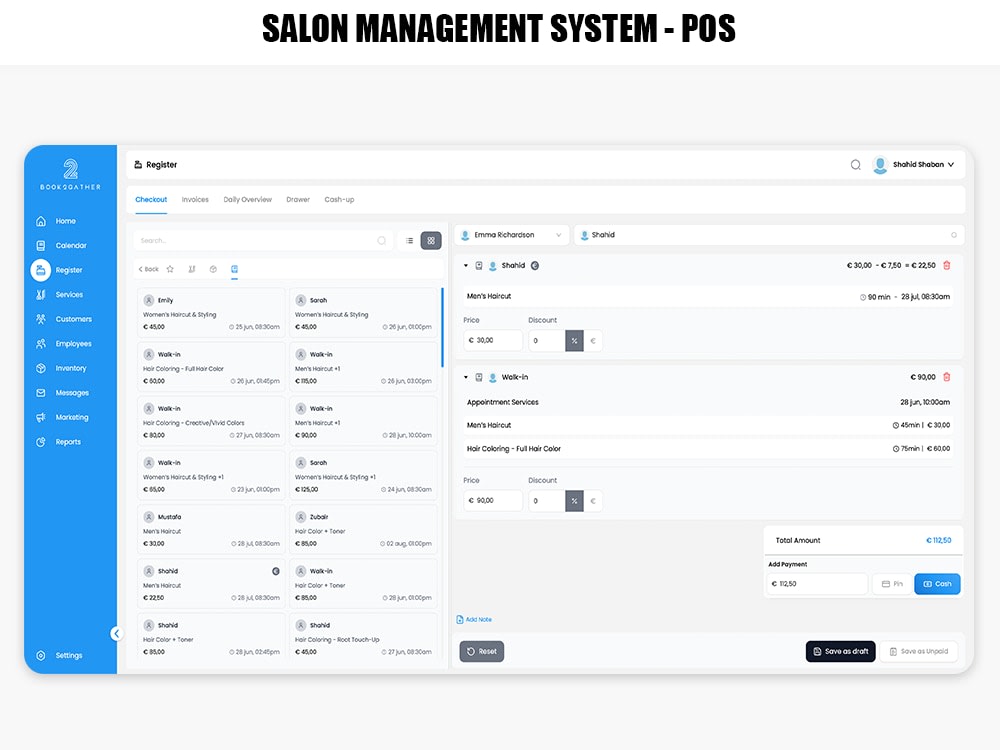1000x750 pixels.
Task: Select Mustafa's Men's Haircut card
Action: click(x=211, y=530)
